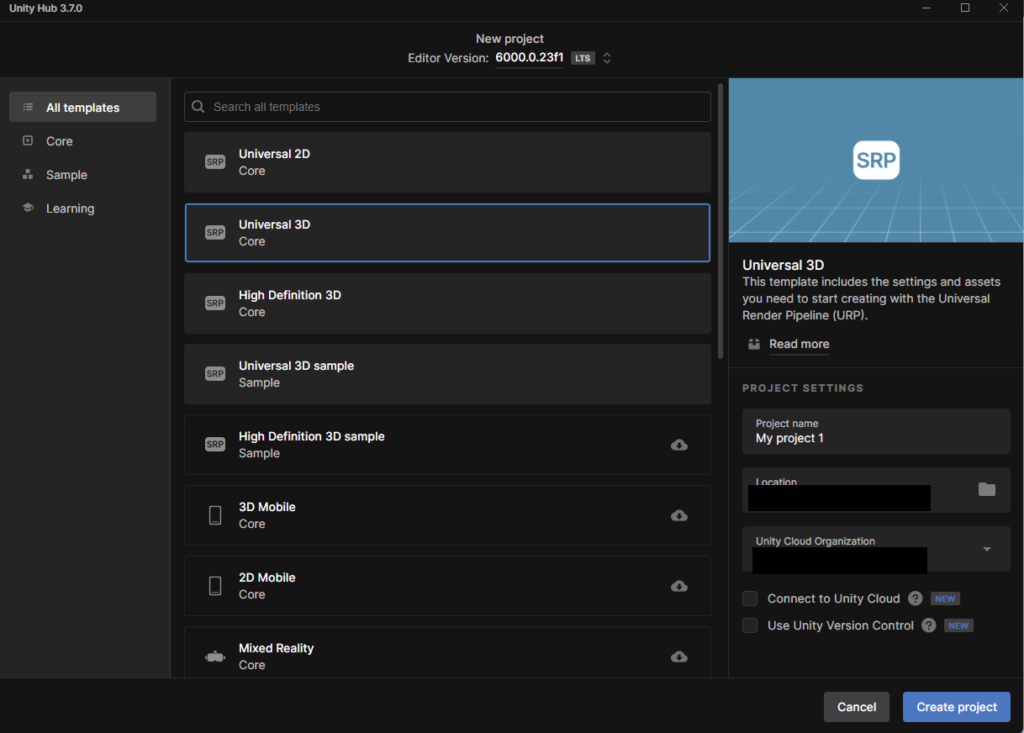This screenshot has width=1024, height=733.
Task: Click the SRP icon on High Definition 3D sample
Action: [x=215, y=444]
